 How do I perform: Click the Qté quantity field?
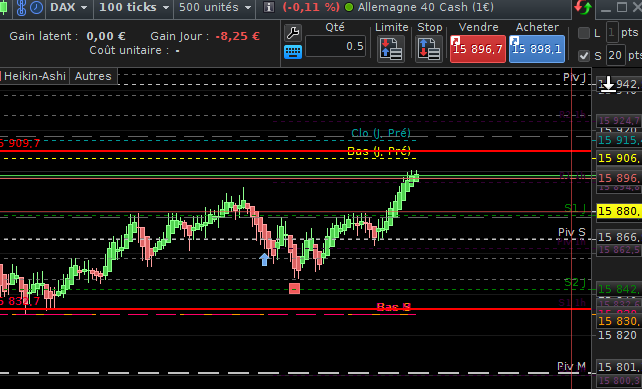pyautogui.click(x=335, y=46)
